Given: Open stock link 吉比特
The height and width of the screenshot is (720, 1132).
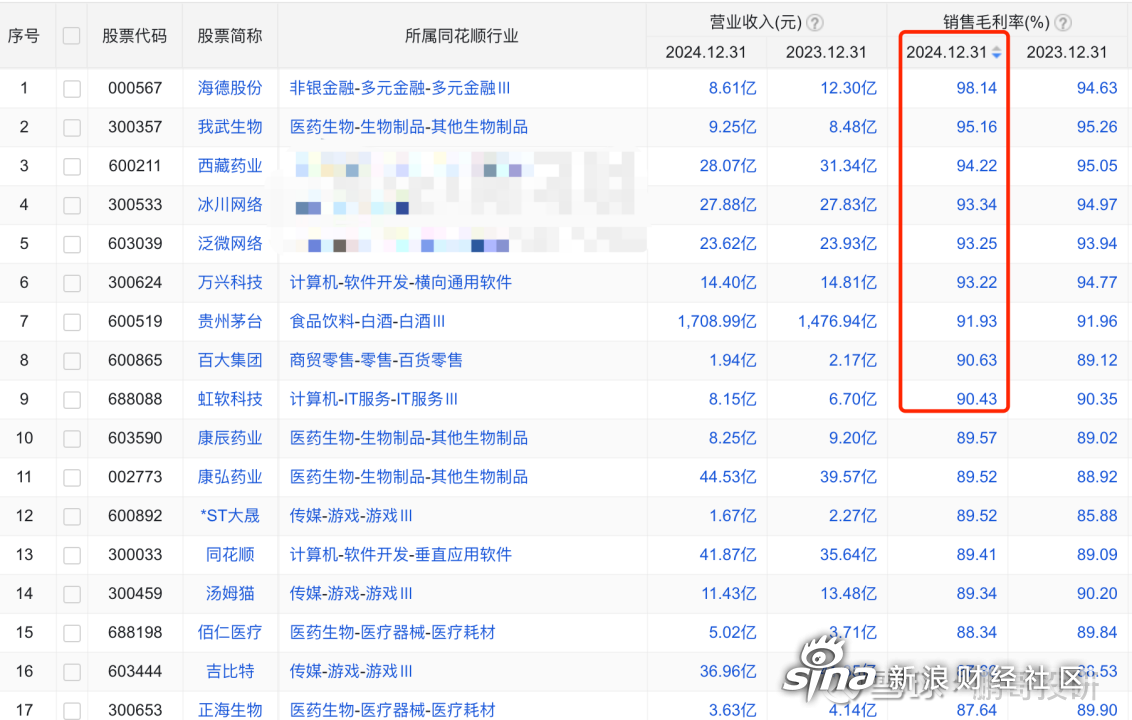Looking at the screenshot, I should point(230,672).
